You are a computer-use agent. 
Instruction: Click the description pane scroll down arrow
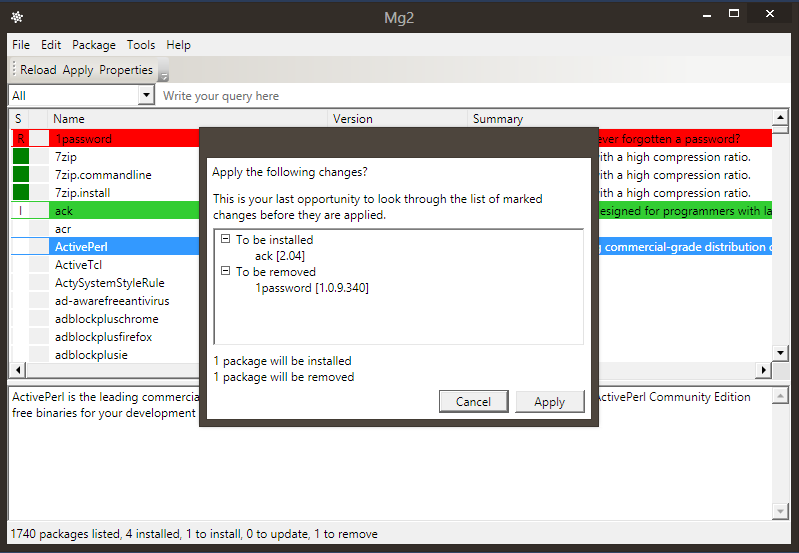780,511
